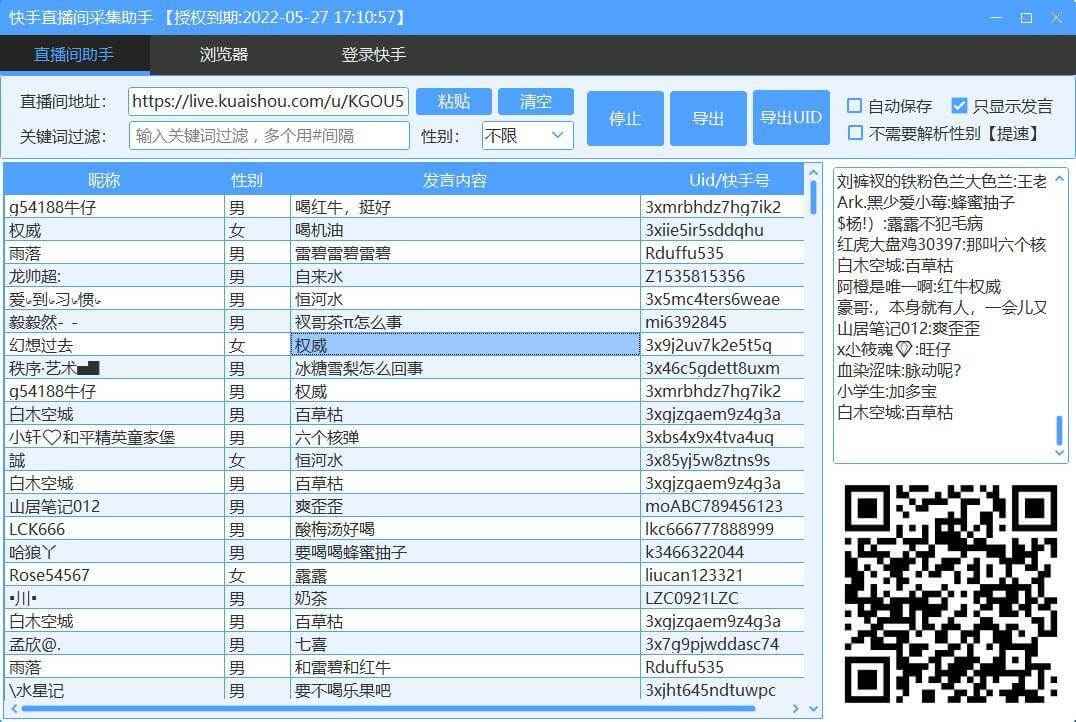
Task: Open the 性别 filter dropdown showing 不限
Action: (x=526, y=135)
